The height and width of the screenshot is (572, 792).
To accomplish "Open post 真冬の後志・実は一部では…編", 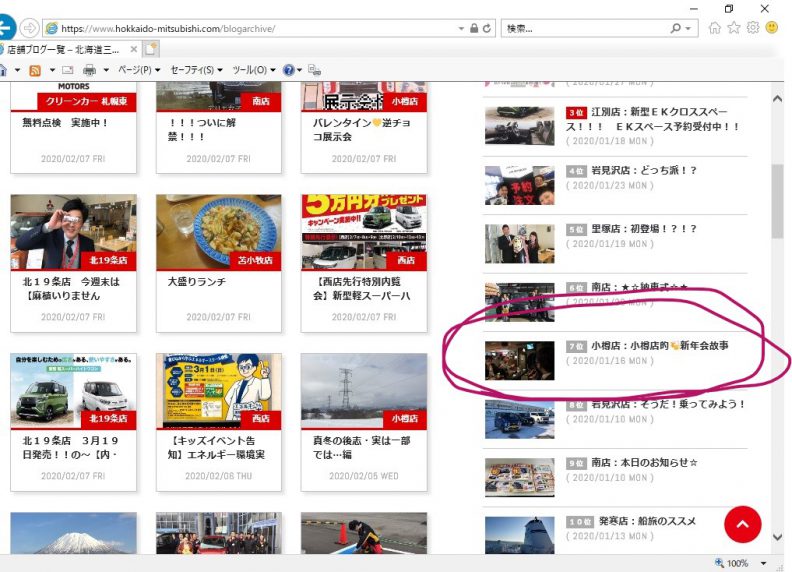I will (362, 448).
